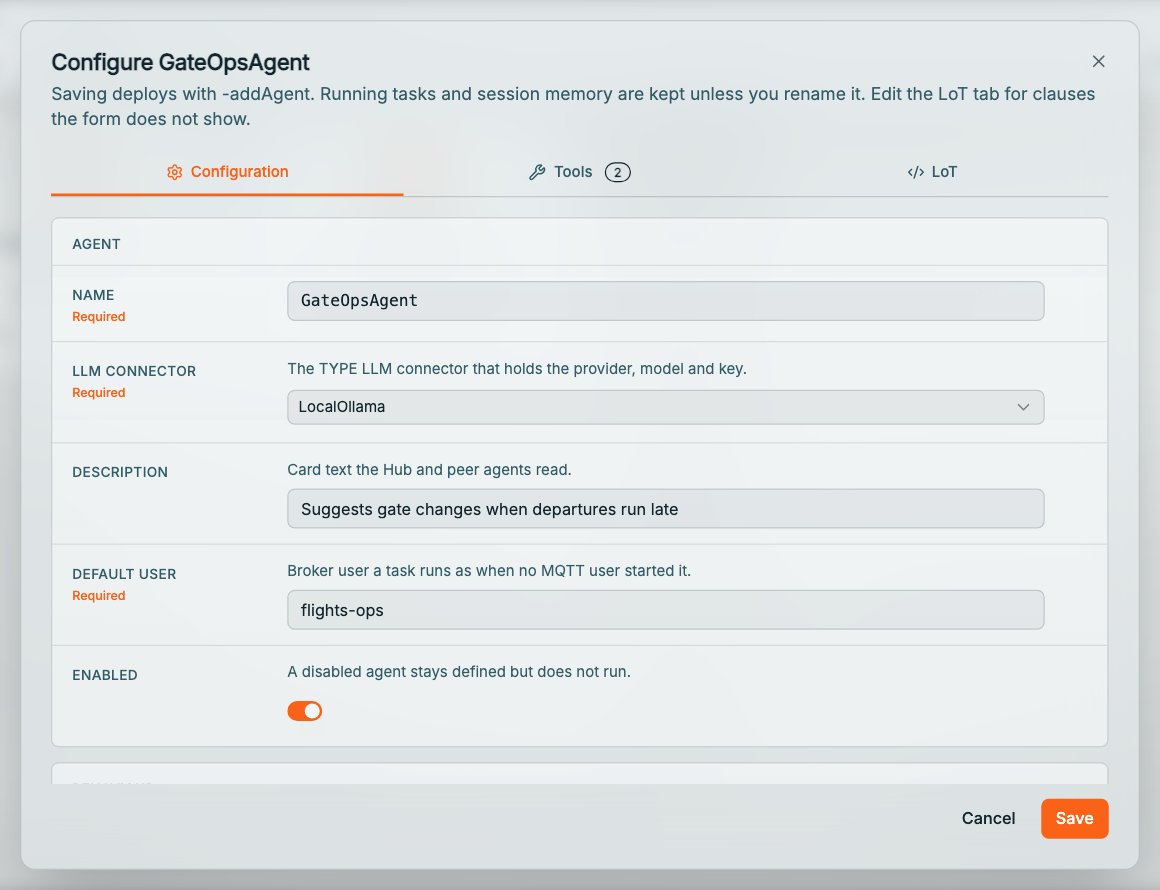
Task: Click the Required note under NAME
Action: click(98, 317)
